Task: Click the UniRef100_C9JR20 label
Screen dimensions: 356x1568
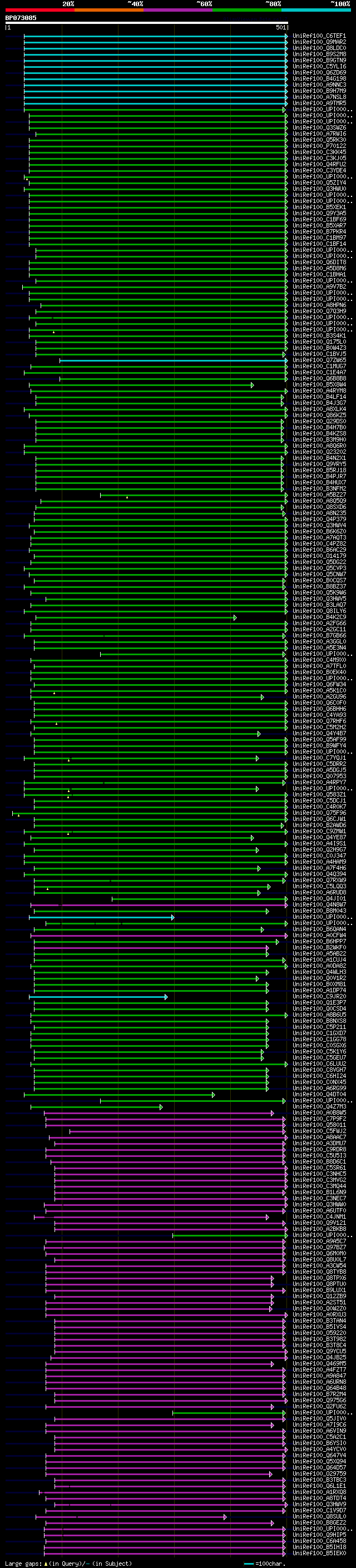Action: click(319, 996)
